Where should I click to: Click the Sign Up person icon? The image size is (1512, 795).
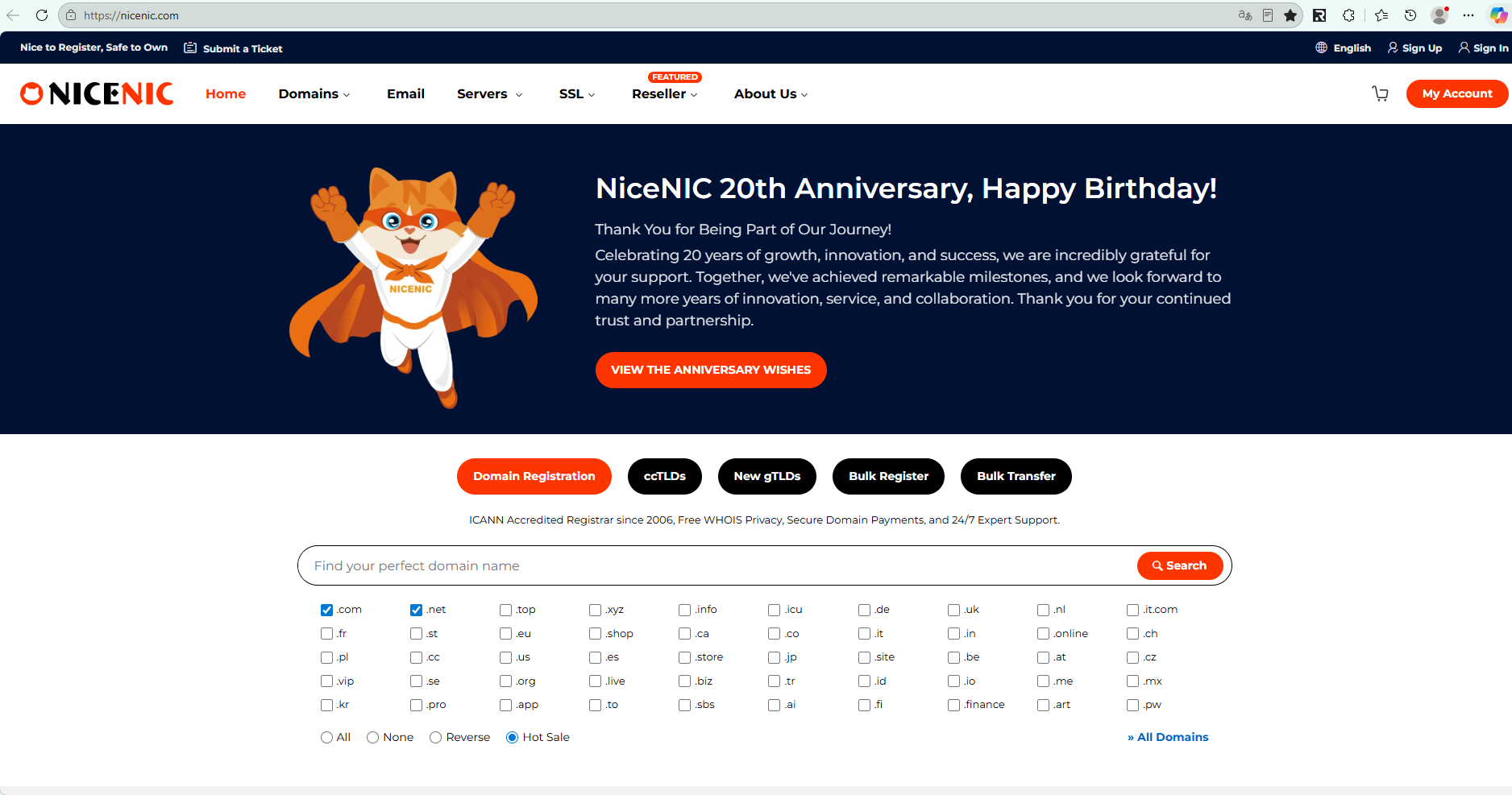tap(1393, 48)
